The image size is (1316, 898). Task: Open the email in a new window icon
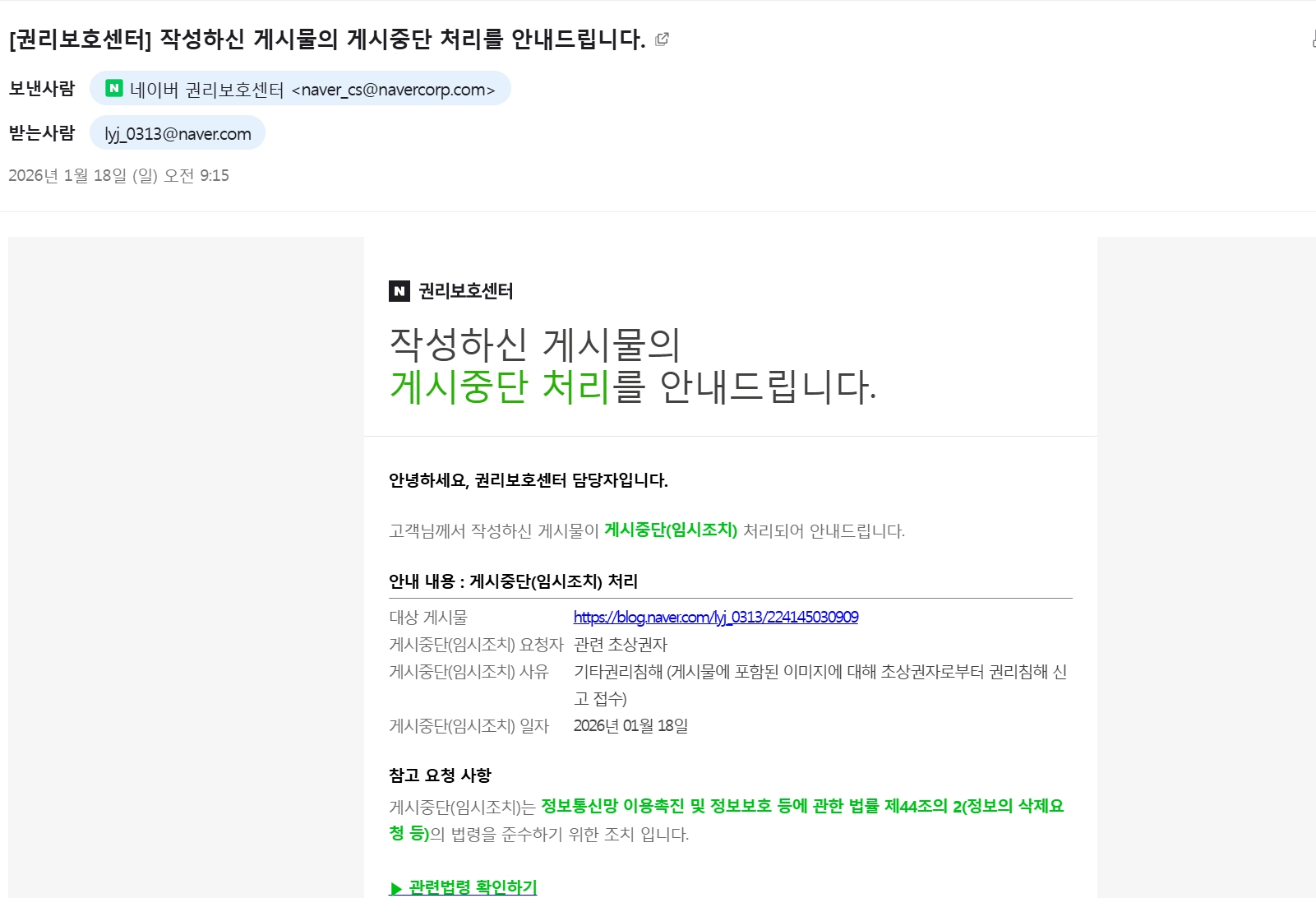point(662,39)
